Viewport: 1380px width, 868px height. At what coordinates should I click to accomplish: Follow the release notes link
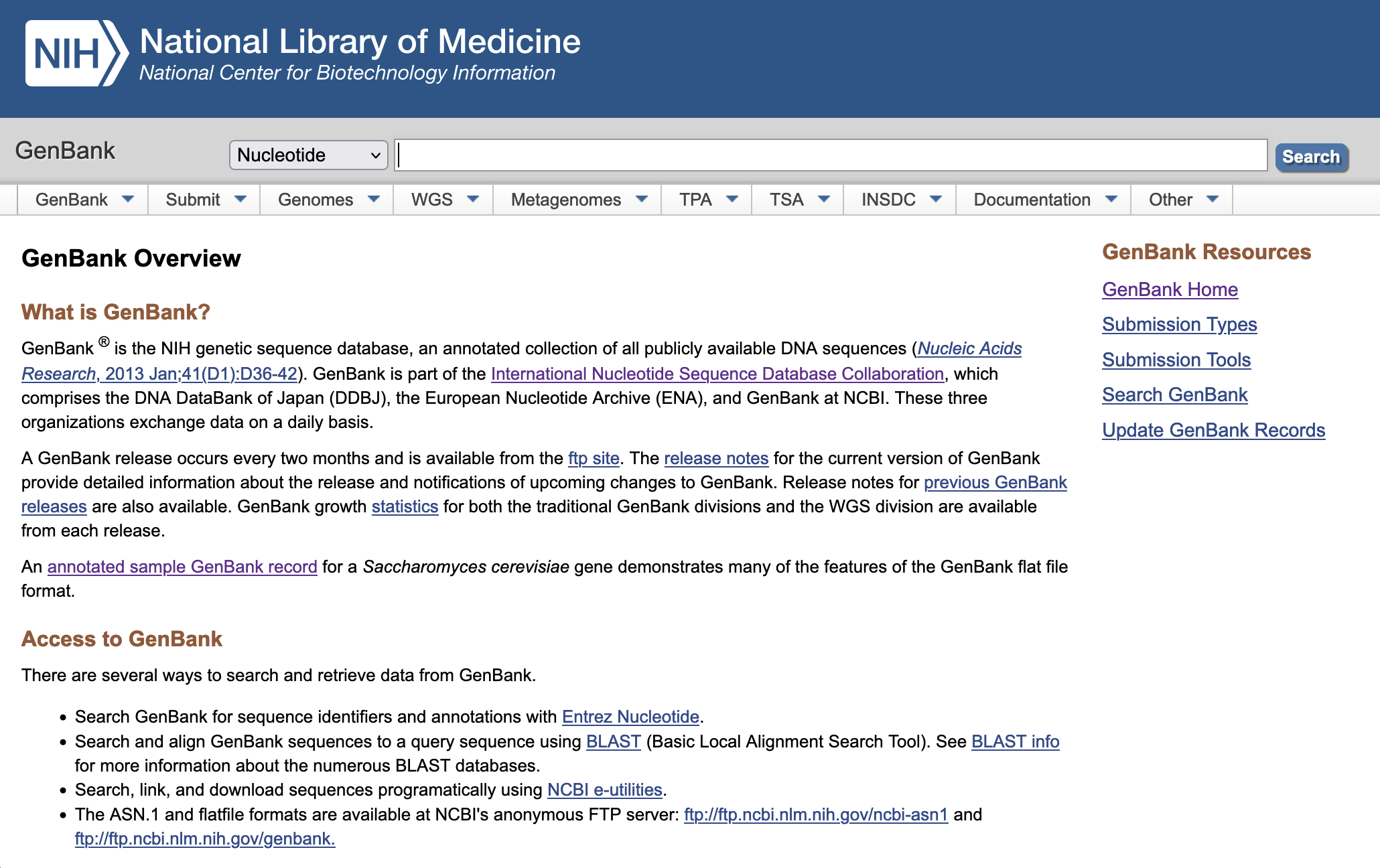pyautogui.click(x=716, y=458)
